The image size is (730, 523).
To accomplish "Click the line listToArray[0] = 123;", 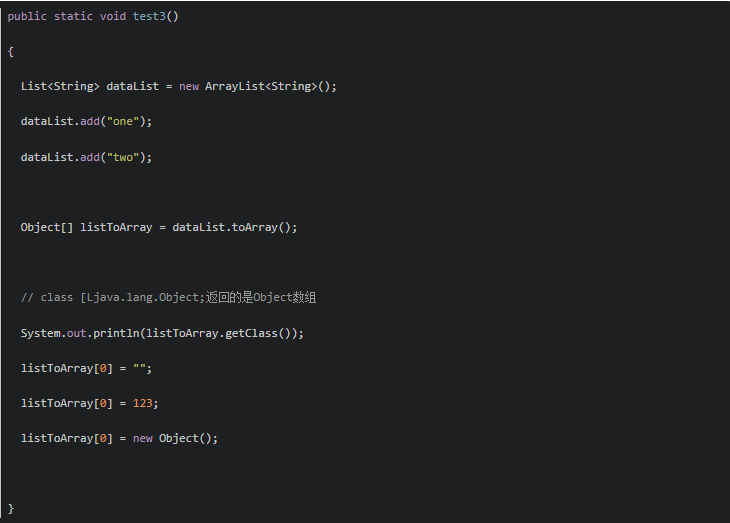I will pyautogui.click(x=89, y=403).
